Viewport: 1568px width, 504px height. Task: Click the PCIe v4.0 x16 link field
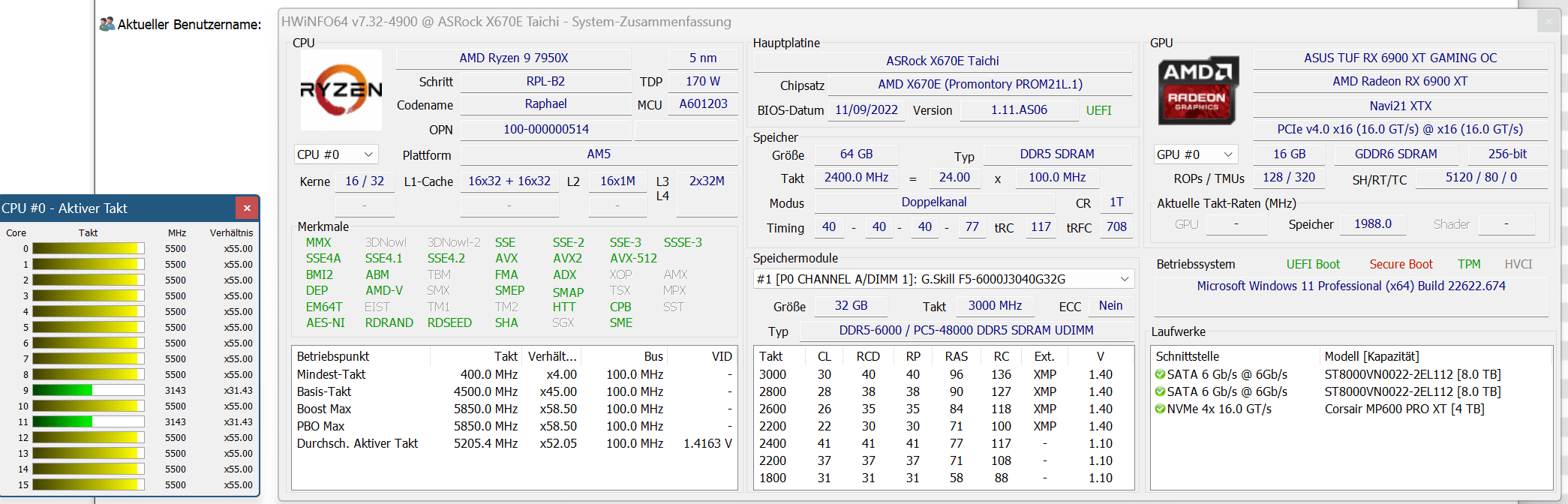(x=1400, y=129)
